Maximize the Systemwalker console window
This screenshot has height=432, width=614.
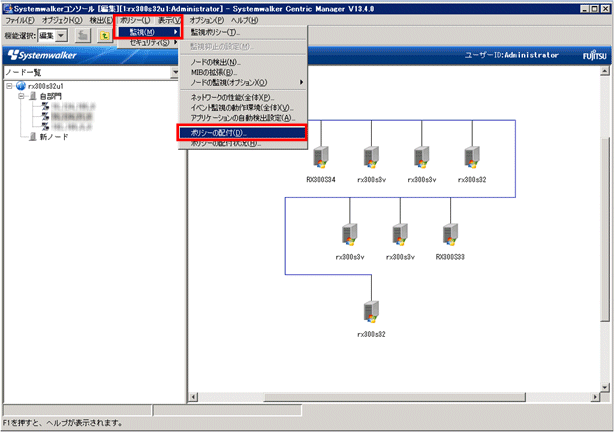594,9
